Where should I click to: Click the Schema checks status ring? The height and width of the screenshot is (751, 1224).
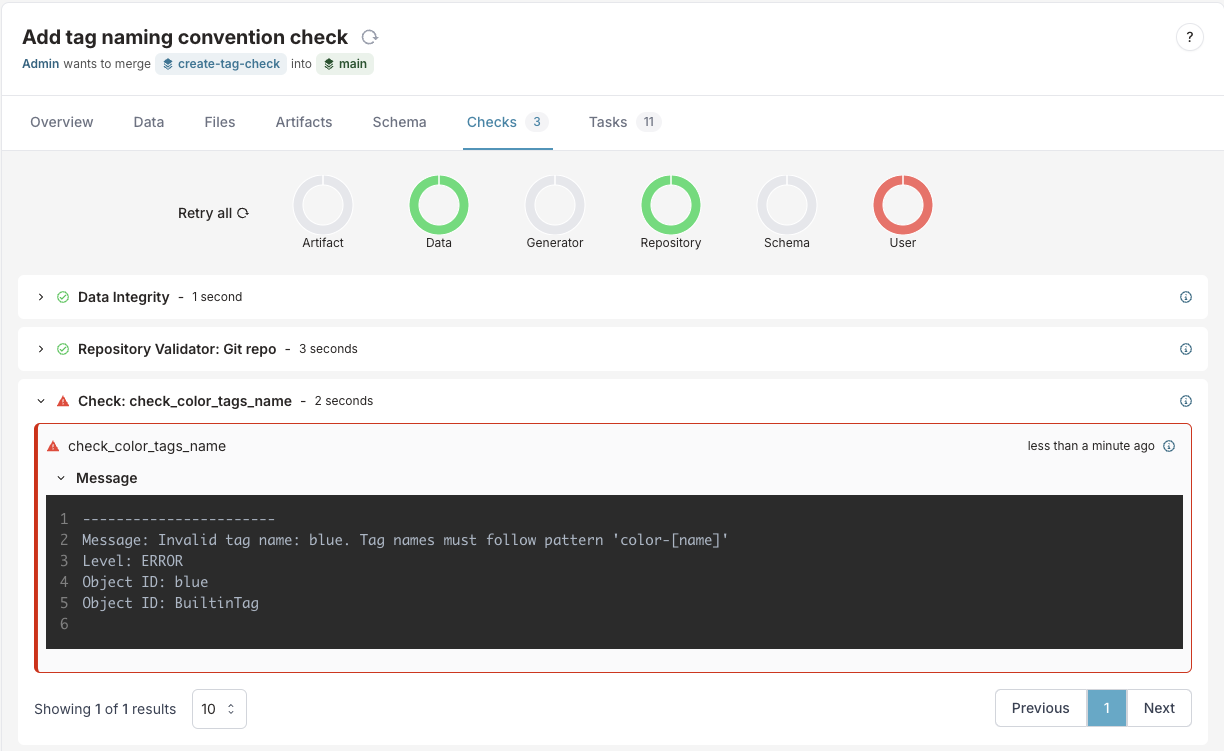pyautogui.click(x=786, y=205)
